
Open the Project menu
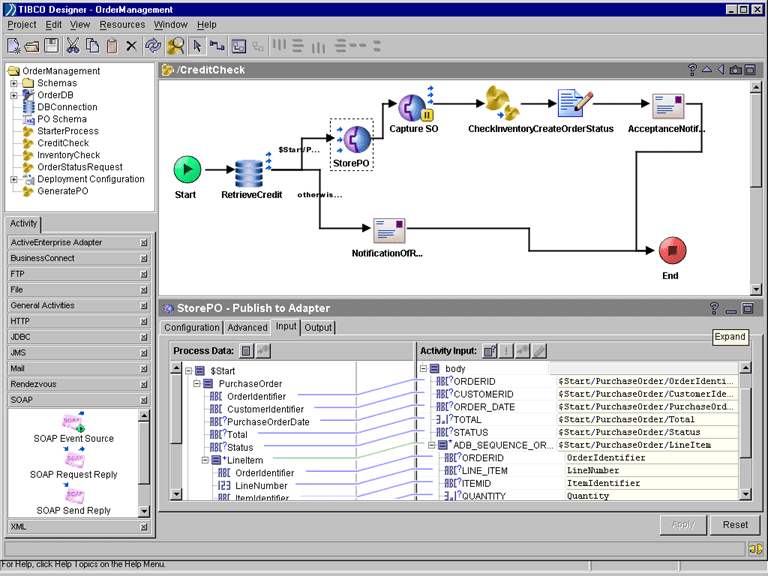click(22, 24)
